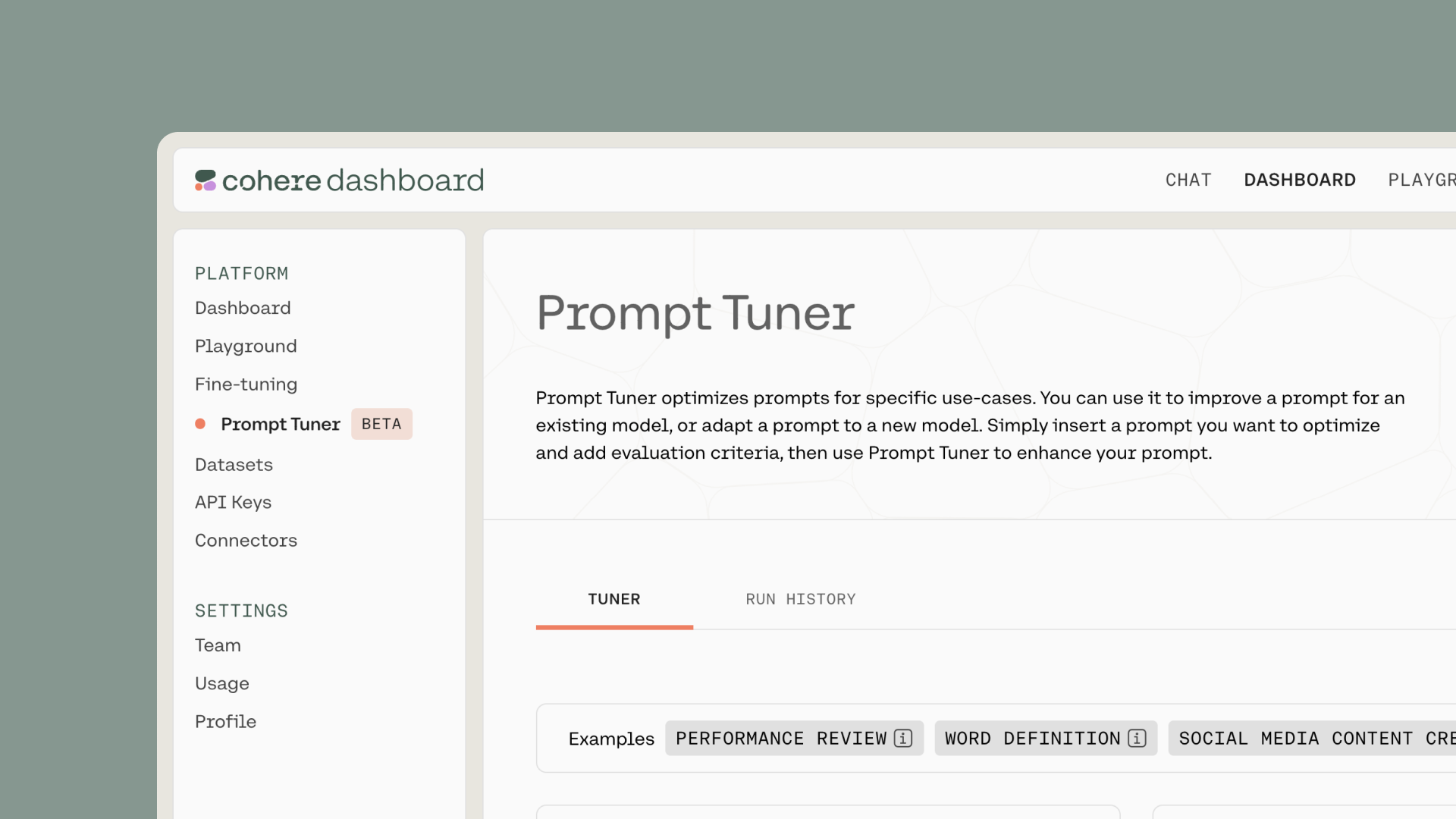Click the Profile settings item
The height and width of the screenshot is (819, 1456).
(x=225, y=720)
